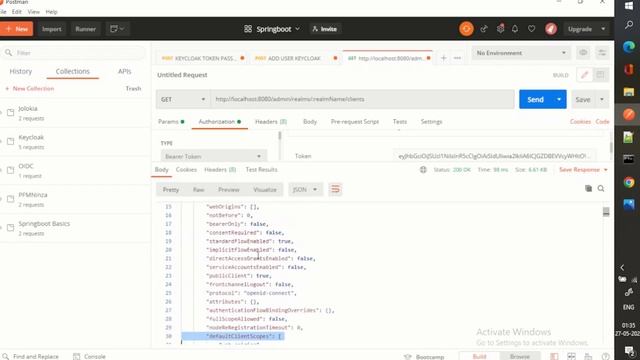Click the response body vertical scrollbar
640x360 pixels.
606,211
